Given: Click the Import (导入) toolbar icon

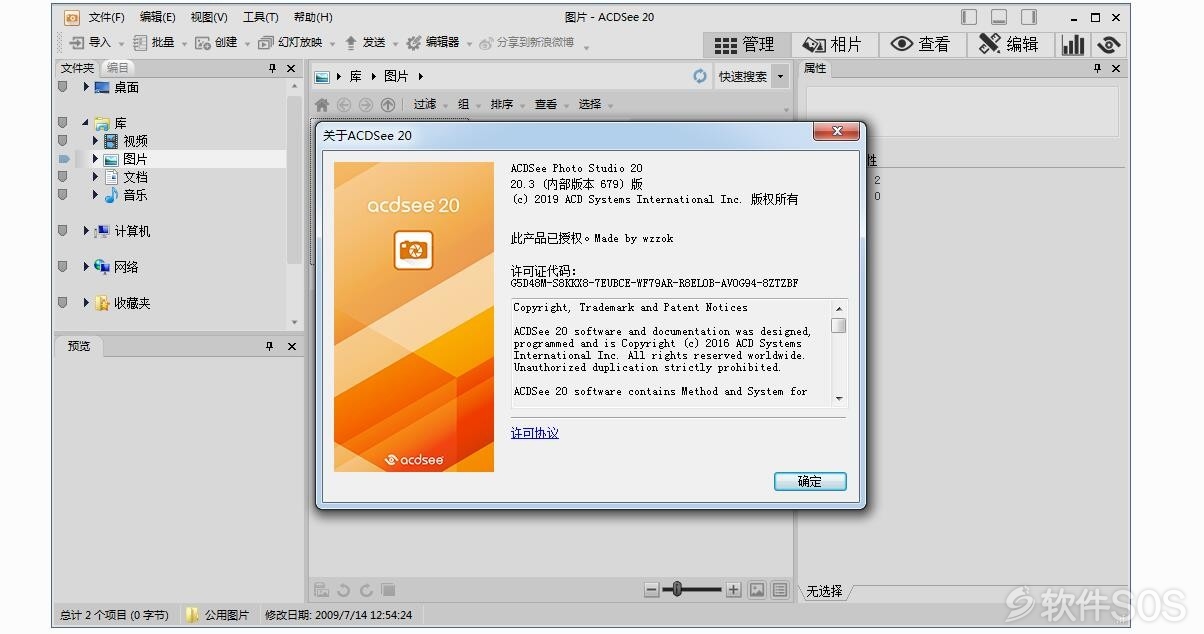Looking at the screenshot, I should (77, 43).
